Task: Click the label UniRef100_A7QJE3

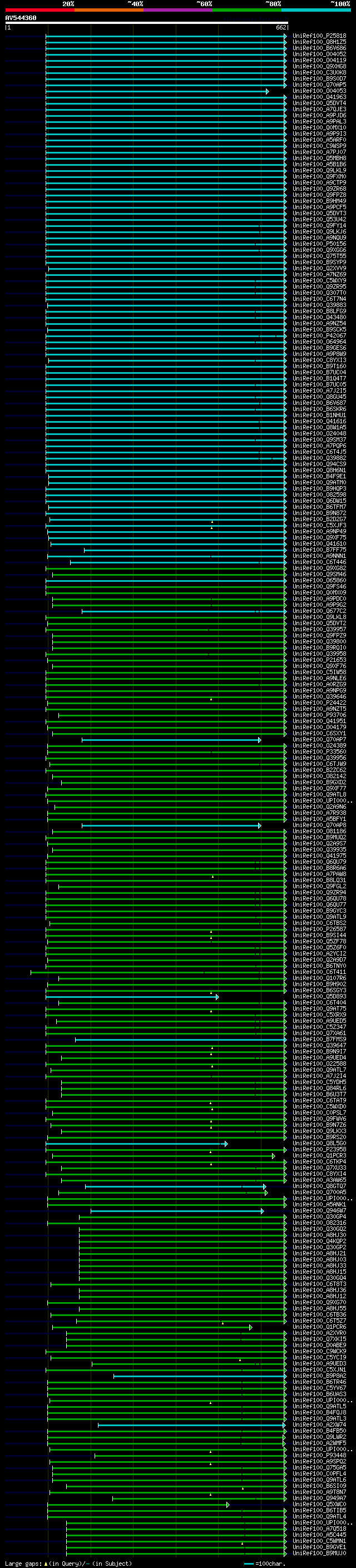Action: click(x=319, y=110)
